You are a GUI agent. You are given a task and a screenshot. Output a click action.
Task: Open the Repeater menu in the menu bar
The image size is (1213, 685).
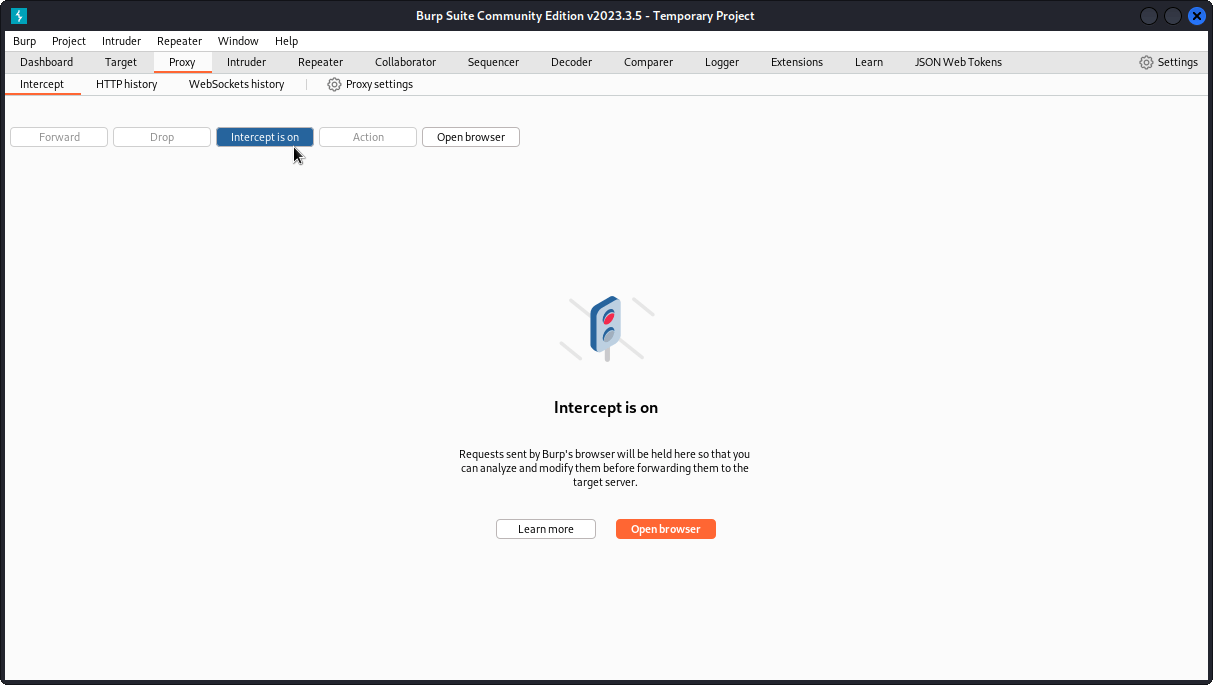[179, 41]
